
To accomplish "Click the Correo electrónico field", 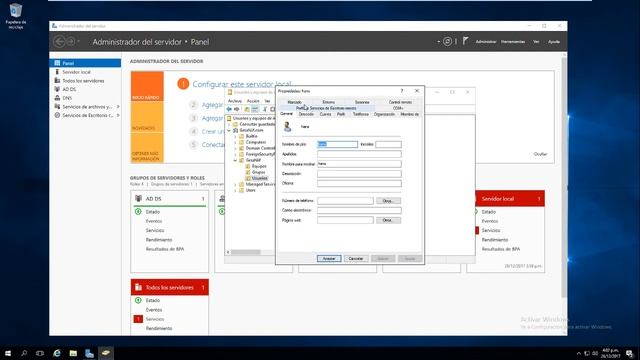I will coord(359,210).
